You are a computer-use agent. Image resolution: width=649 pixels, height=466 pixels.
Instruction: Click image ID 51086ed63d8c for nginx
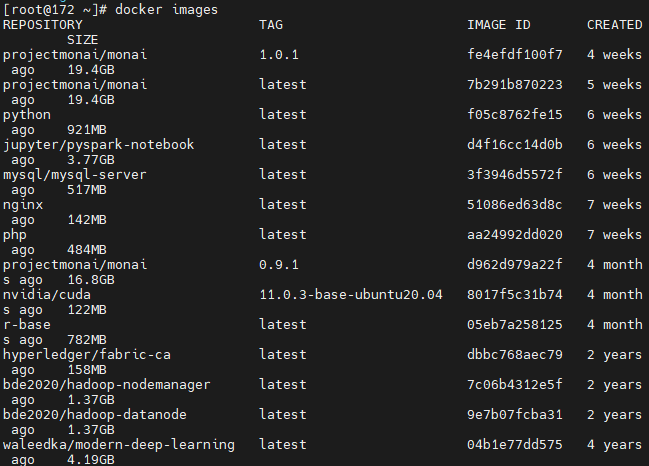(x=515, y=204)
